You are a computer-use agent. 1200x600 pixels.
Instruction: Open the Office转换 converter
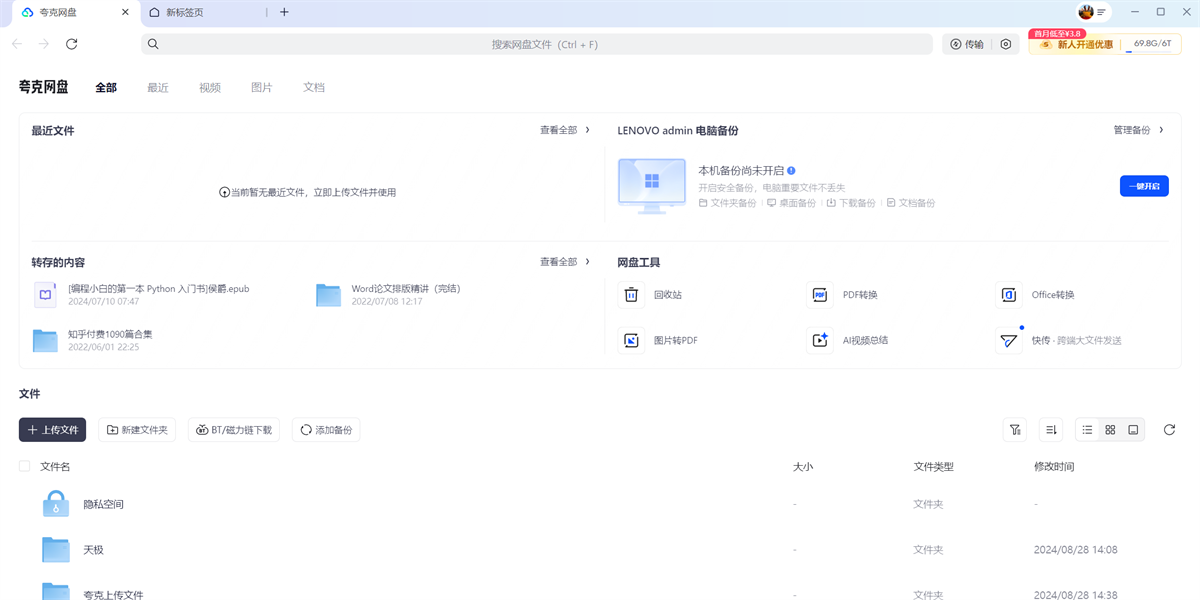[x=1008, y=295]
